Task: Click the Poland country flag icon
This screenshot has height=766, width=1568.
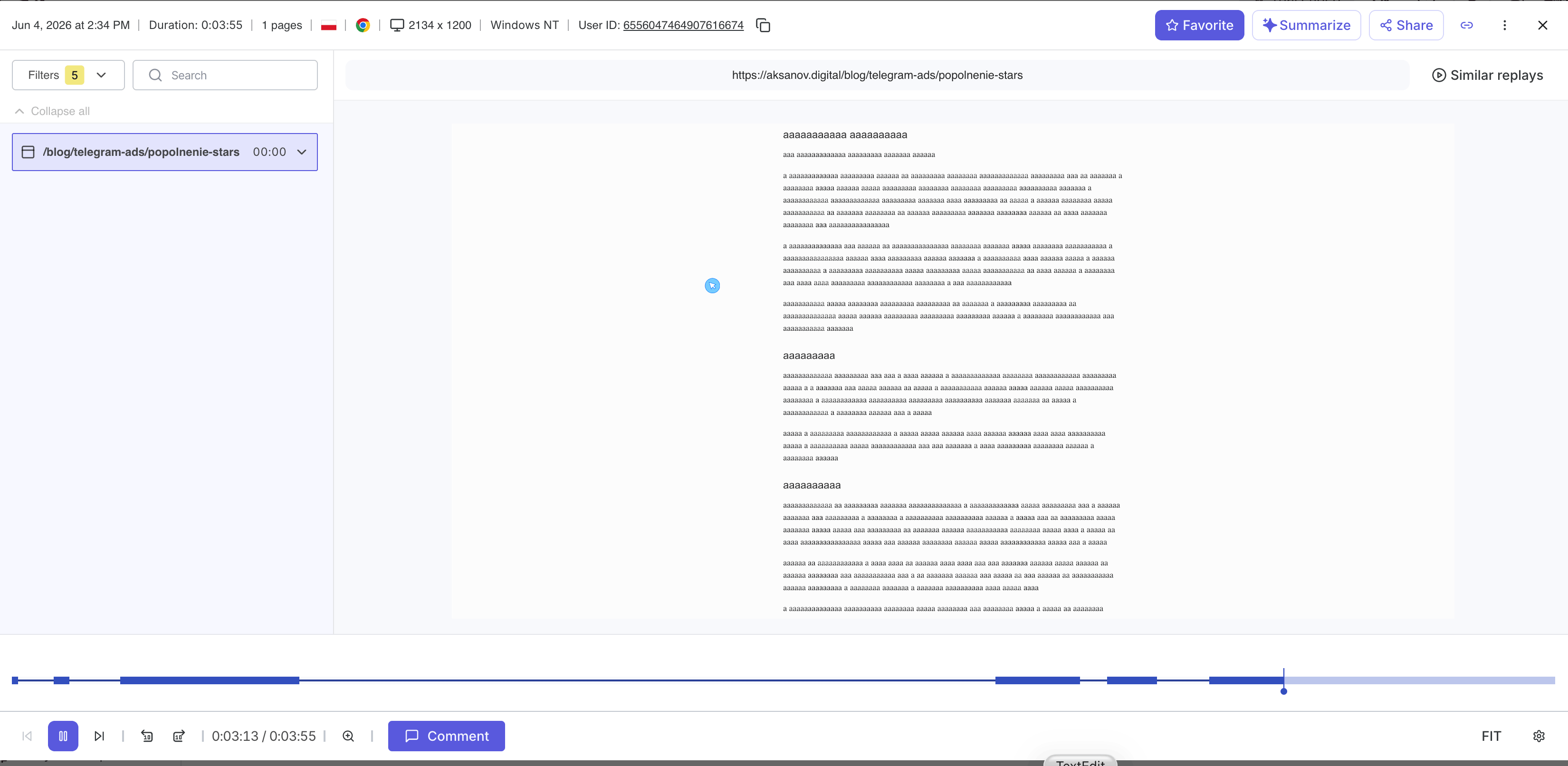Action: 329,25
